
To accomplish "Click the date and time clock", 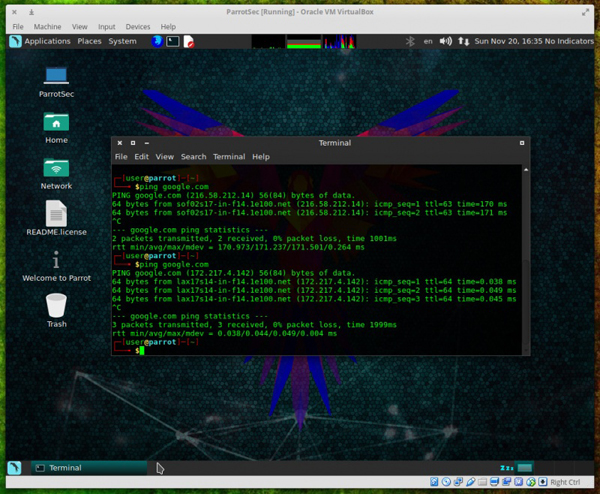I will [x=509, y=42].
